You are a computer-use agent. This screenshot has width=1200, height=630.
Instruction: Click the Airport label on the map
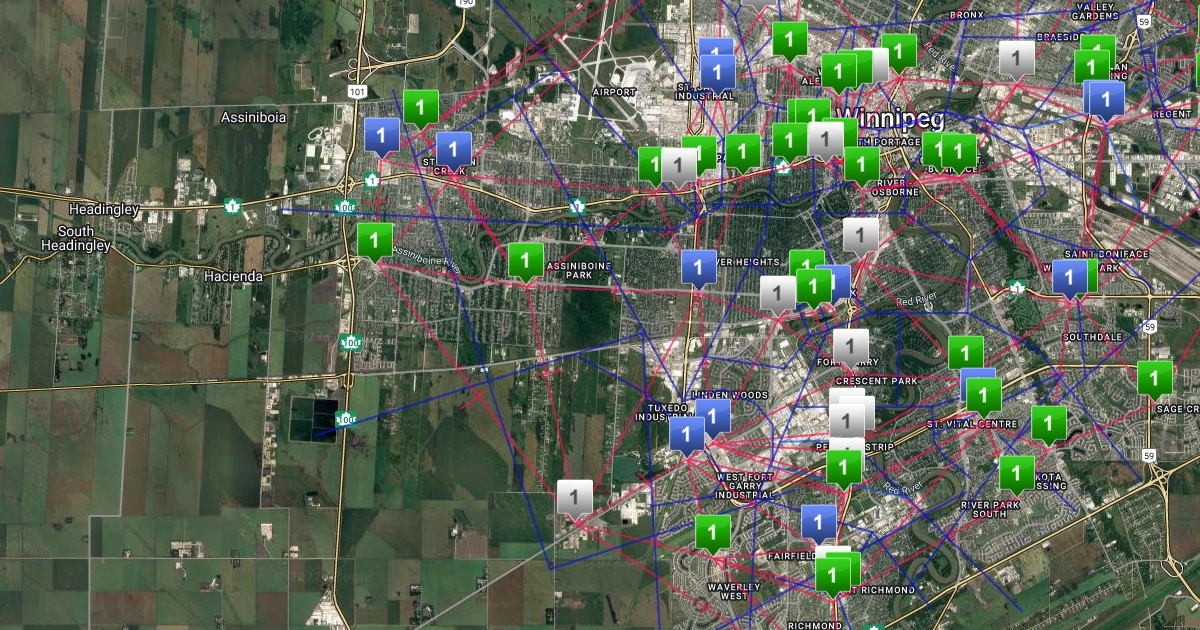tap(614, 91)
